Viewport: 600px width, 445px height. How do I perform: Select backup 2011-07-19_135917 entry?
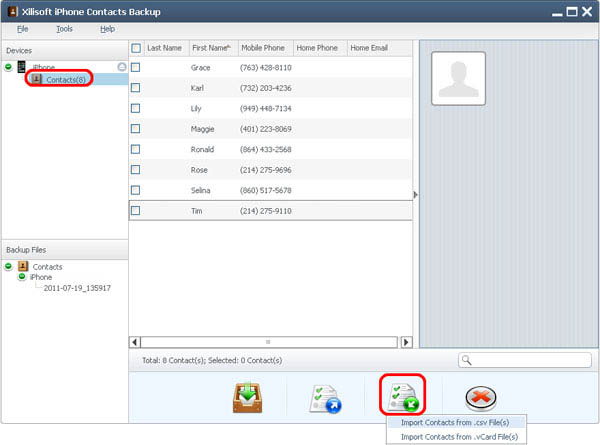click(76, 288)
